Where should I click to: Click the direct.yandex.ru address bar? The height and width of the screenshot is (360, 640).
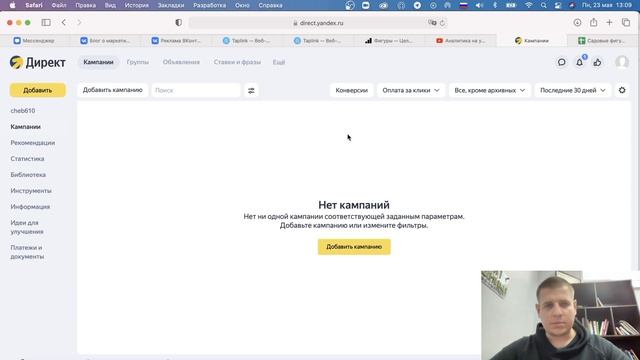point(318,23)
